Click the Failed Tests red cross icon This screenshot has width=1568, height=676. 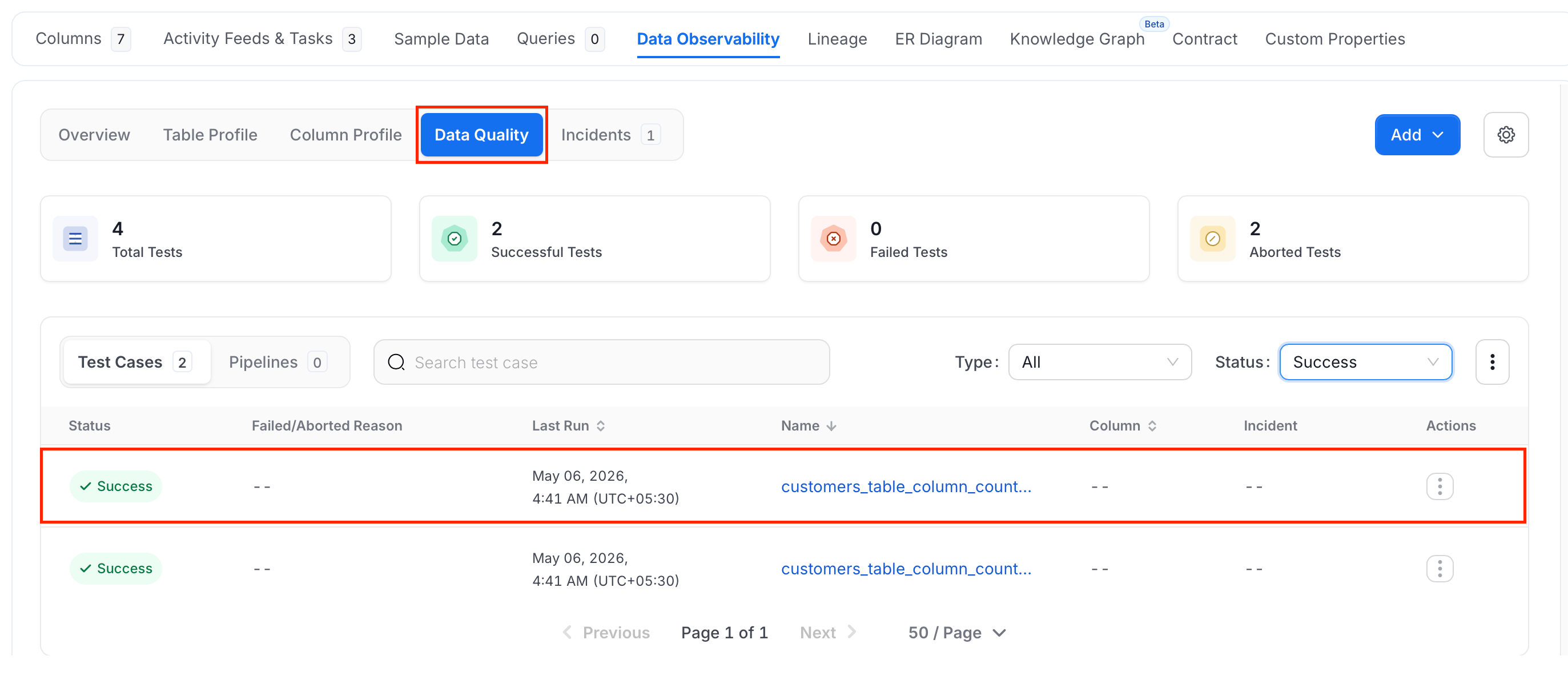tap(833, 239)
